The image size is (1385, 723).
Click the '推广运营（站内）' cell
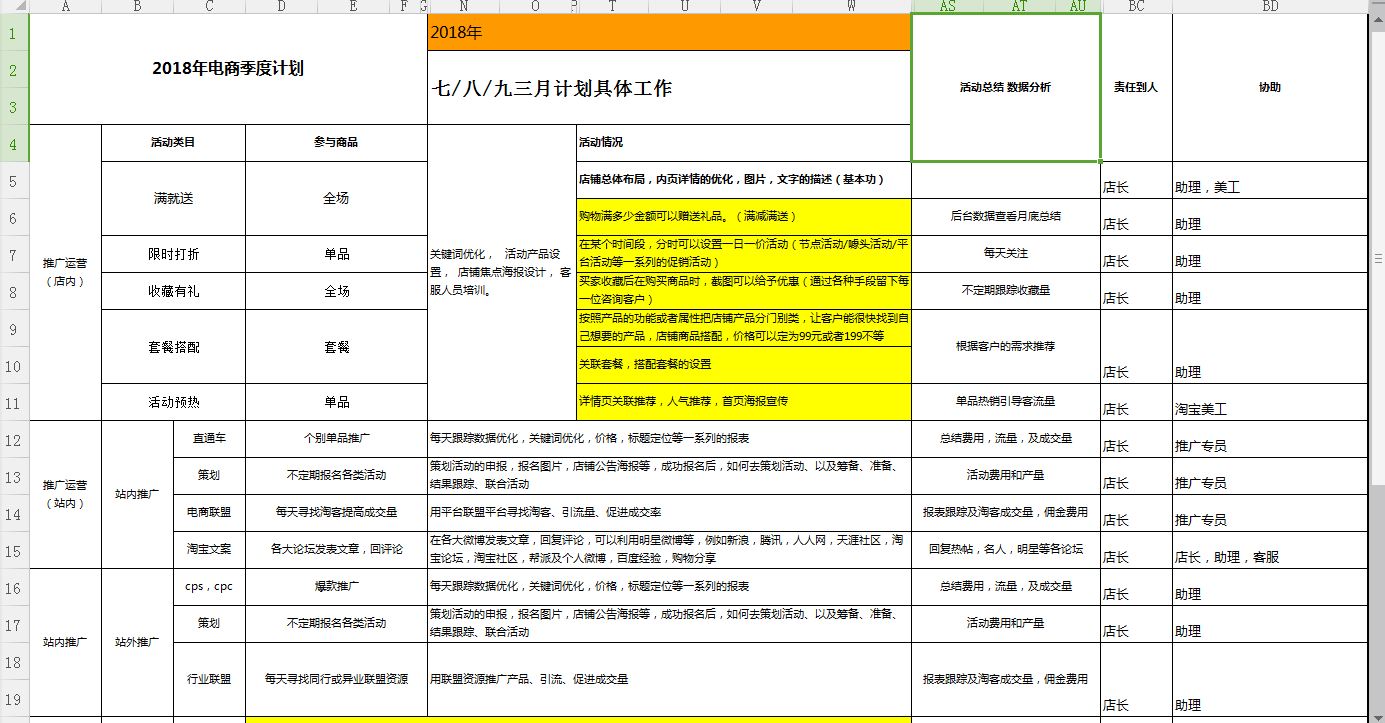pyautogui.click(x=65, y=495)
